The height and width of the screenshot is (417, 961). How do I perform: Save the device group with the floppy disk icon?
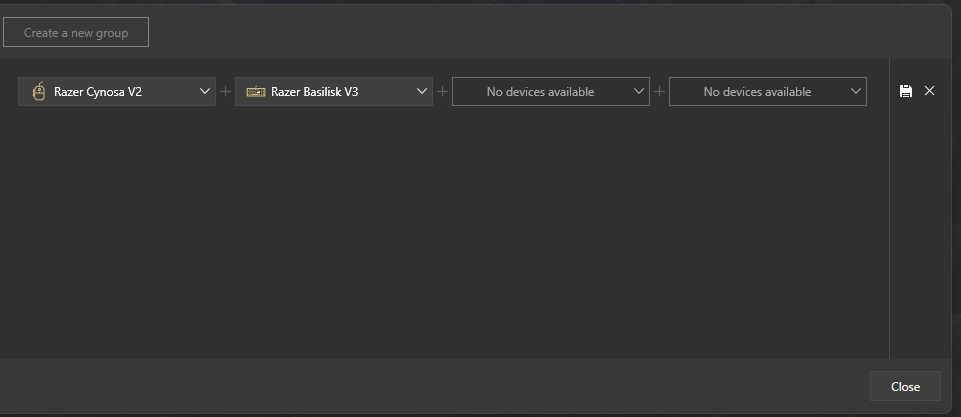coord(906,91)
